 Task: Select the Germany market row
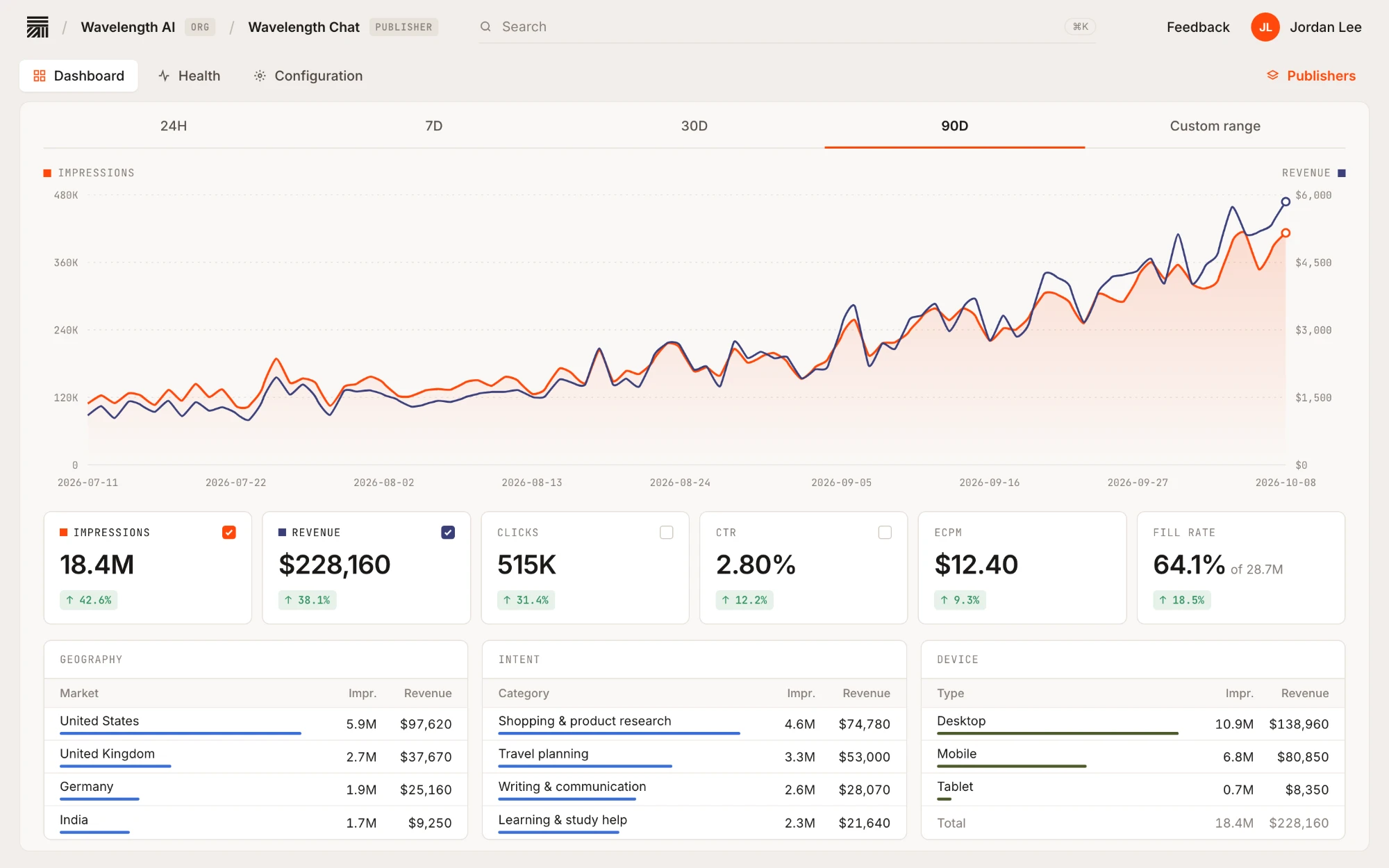pos(256,790)
